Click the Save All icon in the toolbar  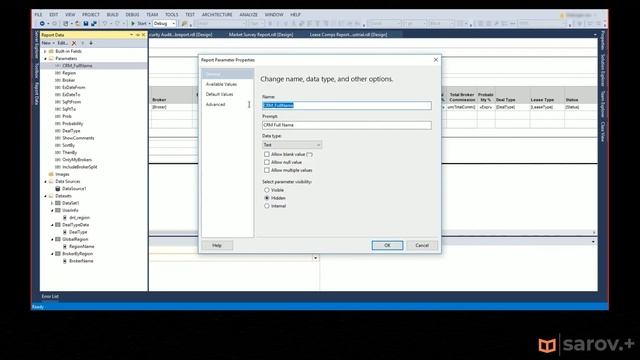[93, 24]
